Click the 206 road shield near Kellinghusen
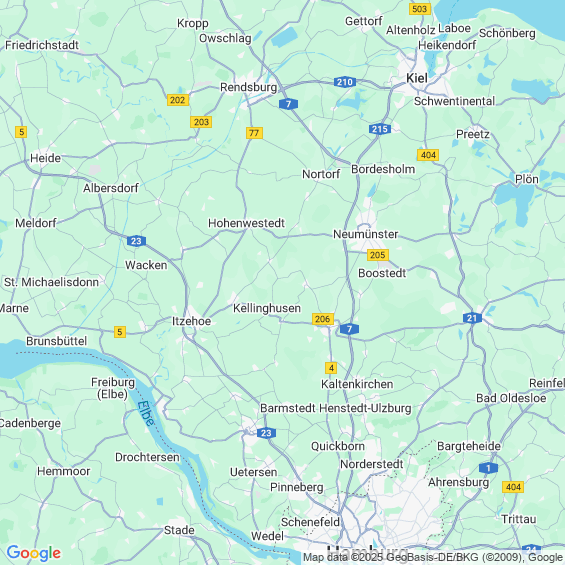The width and height of the screenshot is (565, 565). coord(322,319)
